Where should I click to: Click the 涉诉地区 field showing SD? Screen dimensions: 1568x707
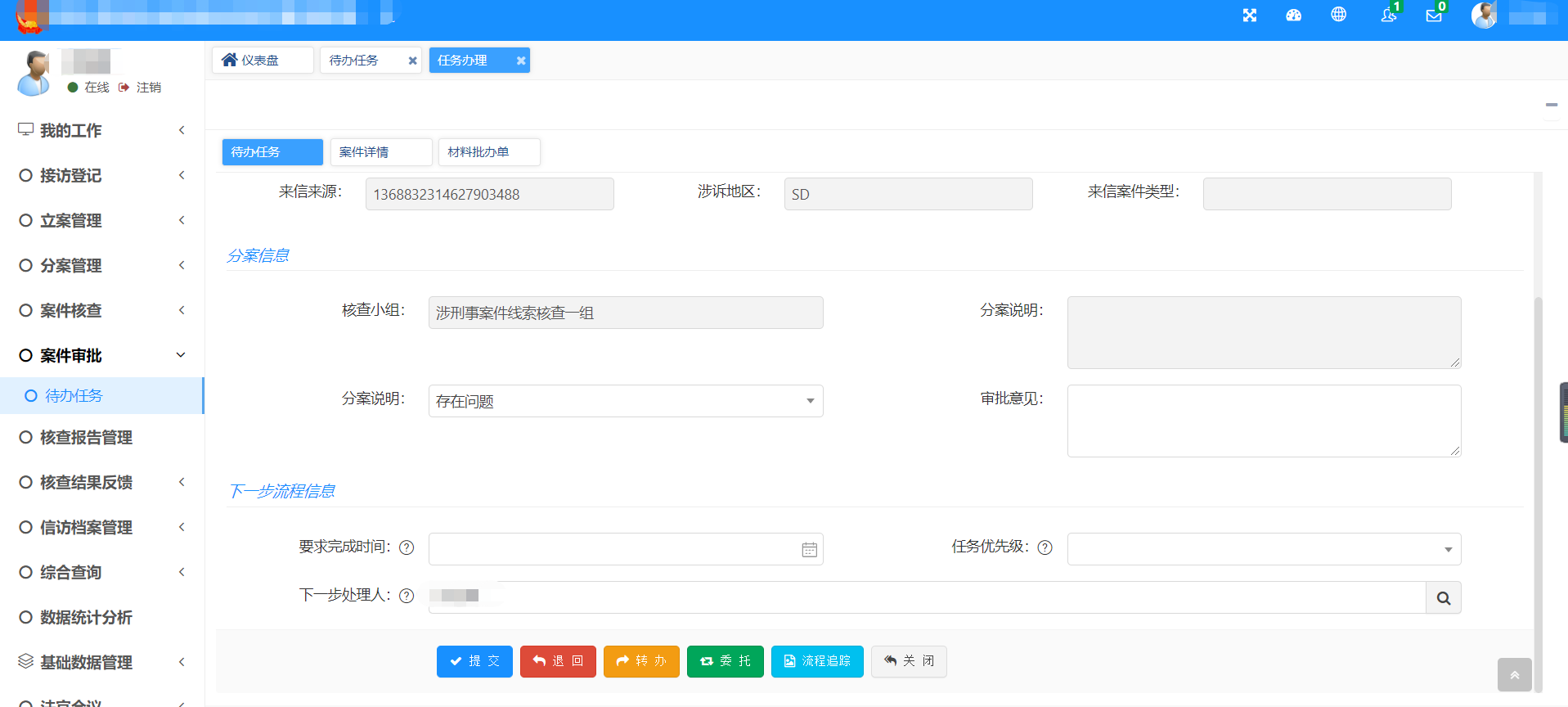(x=908, y=194)
